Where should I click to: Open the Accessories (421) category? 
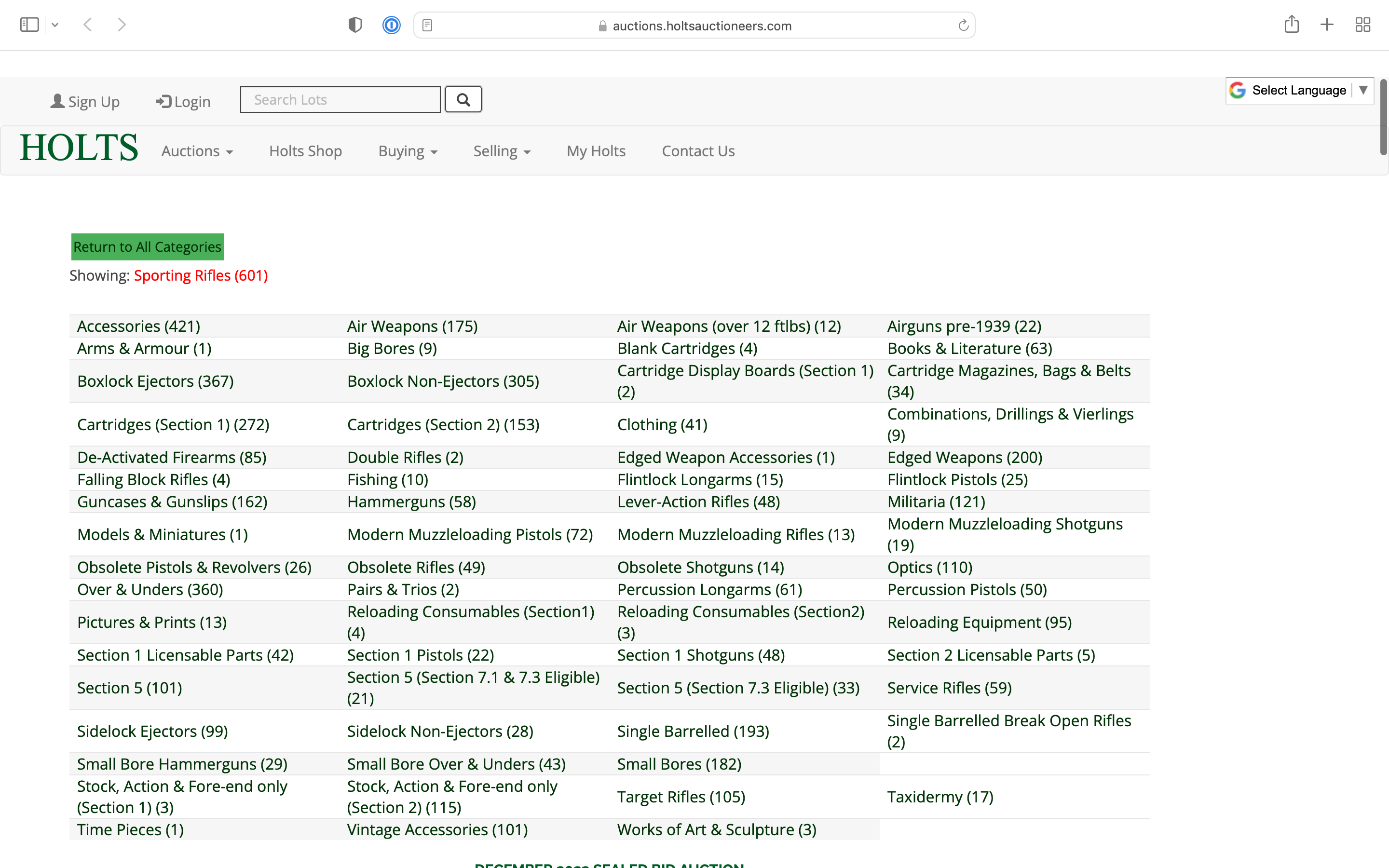click(138, 326)
